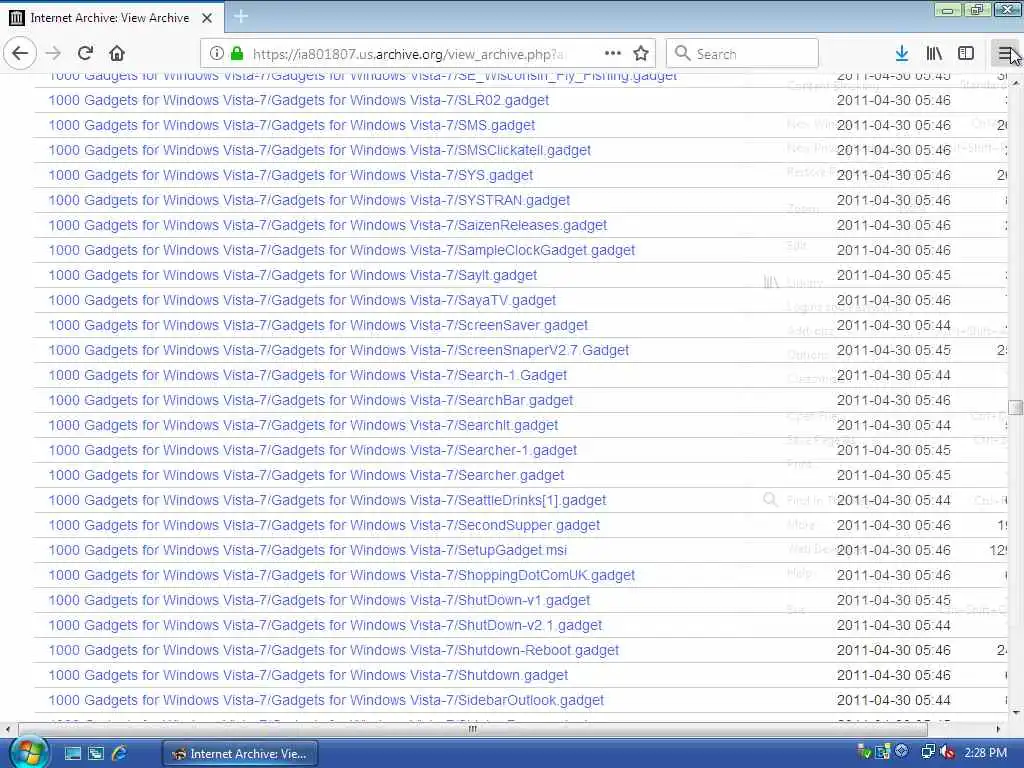Open a new tab with plus button

(241, 16)
